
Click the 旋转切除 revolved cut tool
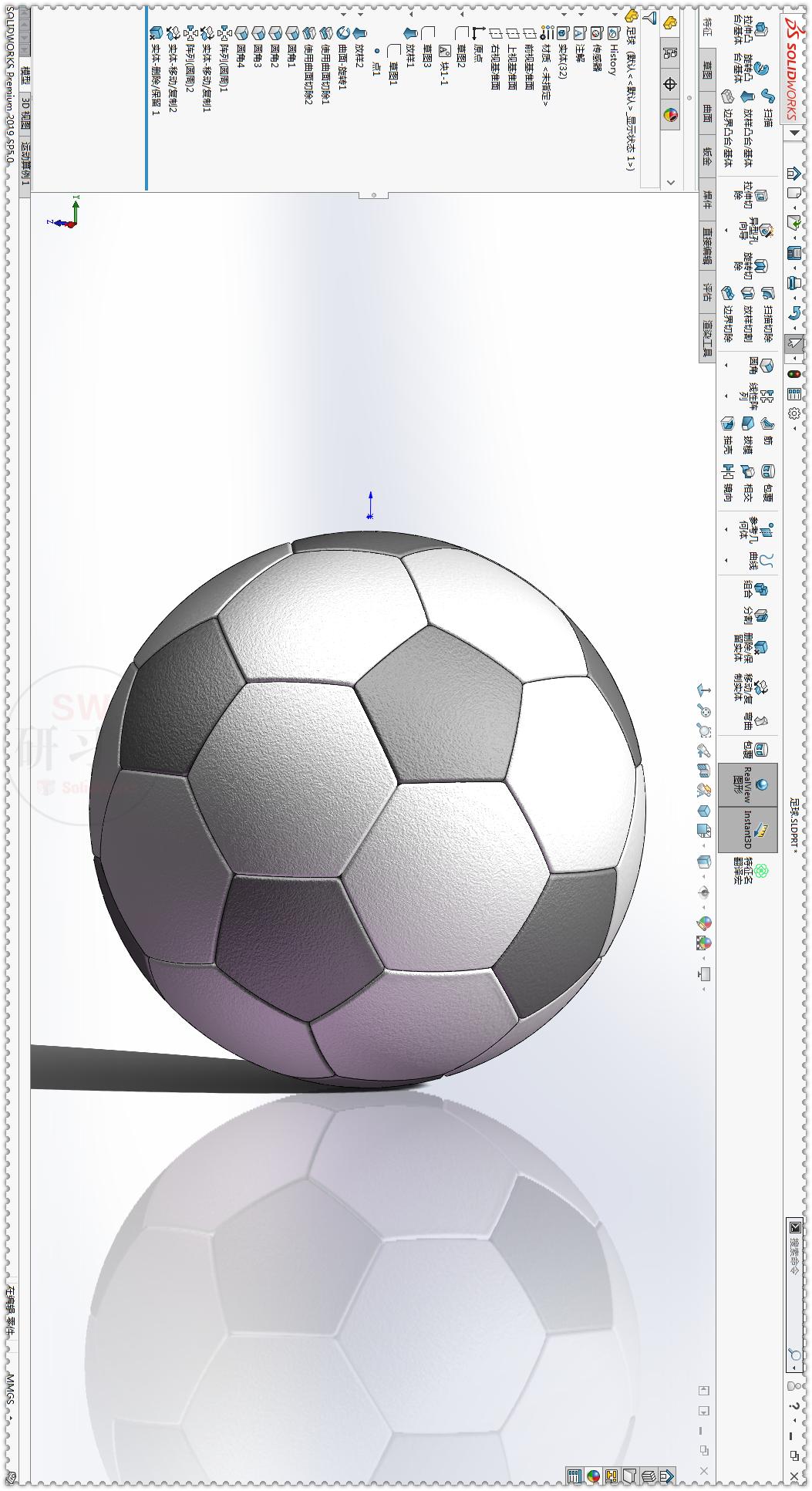coord(751,266)
